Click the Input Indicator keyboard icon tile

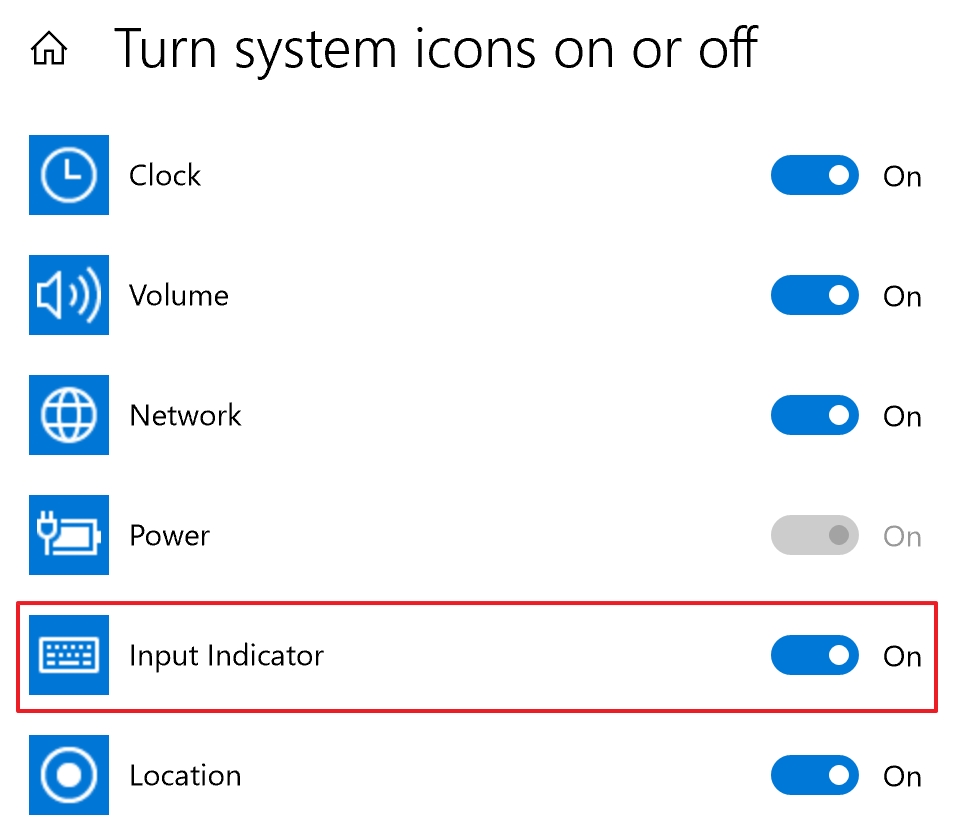coord(69,655)
